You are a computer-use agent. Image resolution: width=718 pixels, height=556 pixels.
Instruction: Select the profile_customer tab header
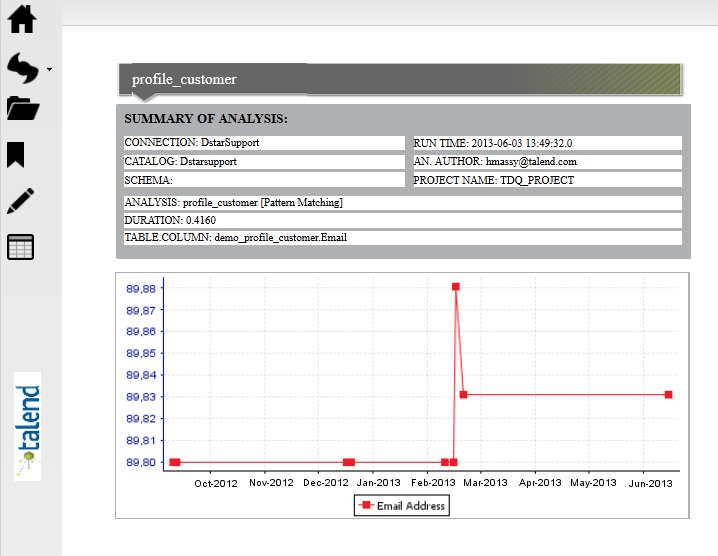coord(184,79)
